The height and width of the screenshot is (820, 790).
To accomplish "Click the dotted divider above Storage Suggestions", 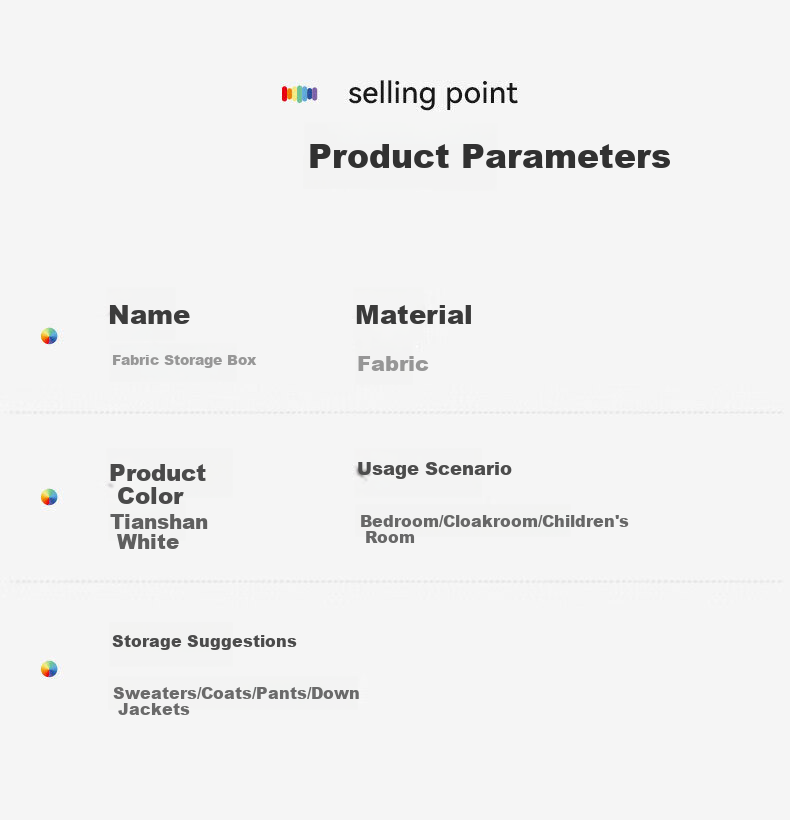I will [395, 581].
